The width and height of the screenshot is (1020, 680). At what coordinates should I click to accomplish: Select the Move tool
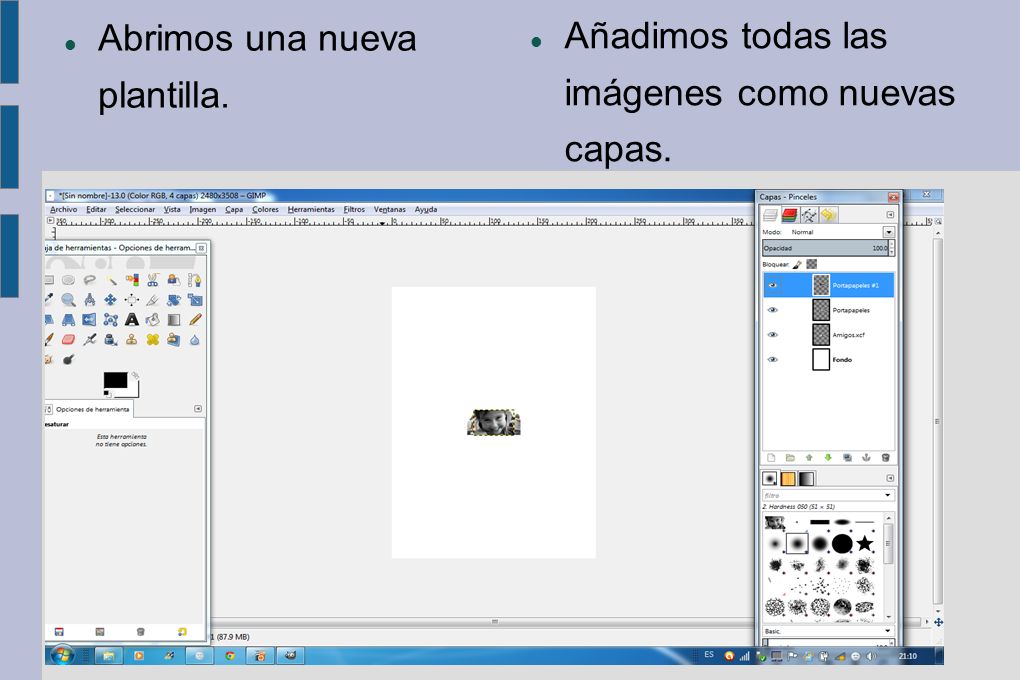point(111,300)
